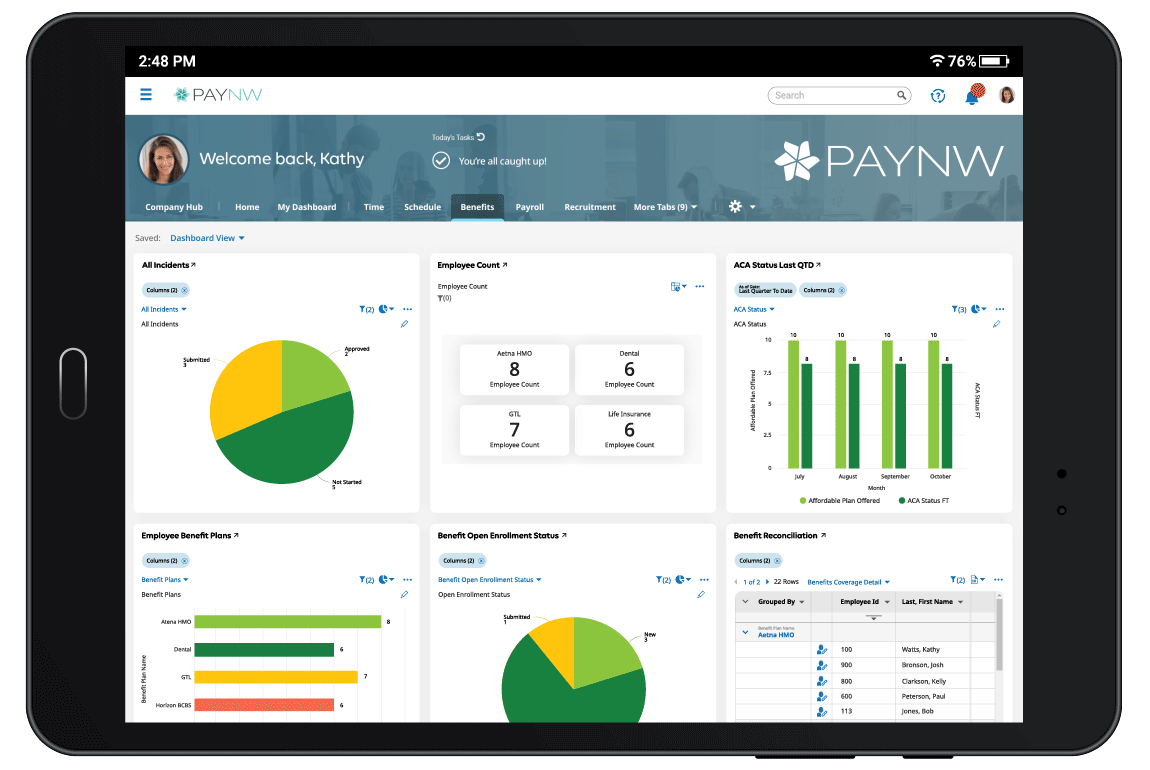Open three-dot menu in Employee Count widget
The height and width of the screenshot is (770, 1150).
click(700, 287)
